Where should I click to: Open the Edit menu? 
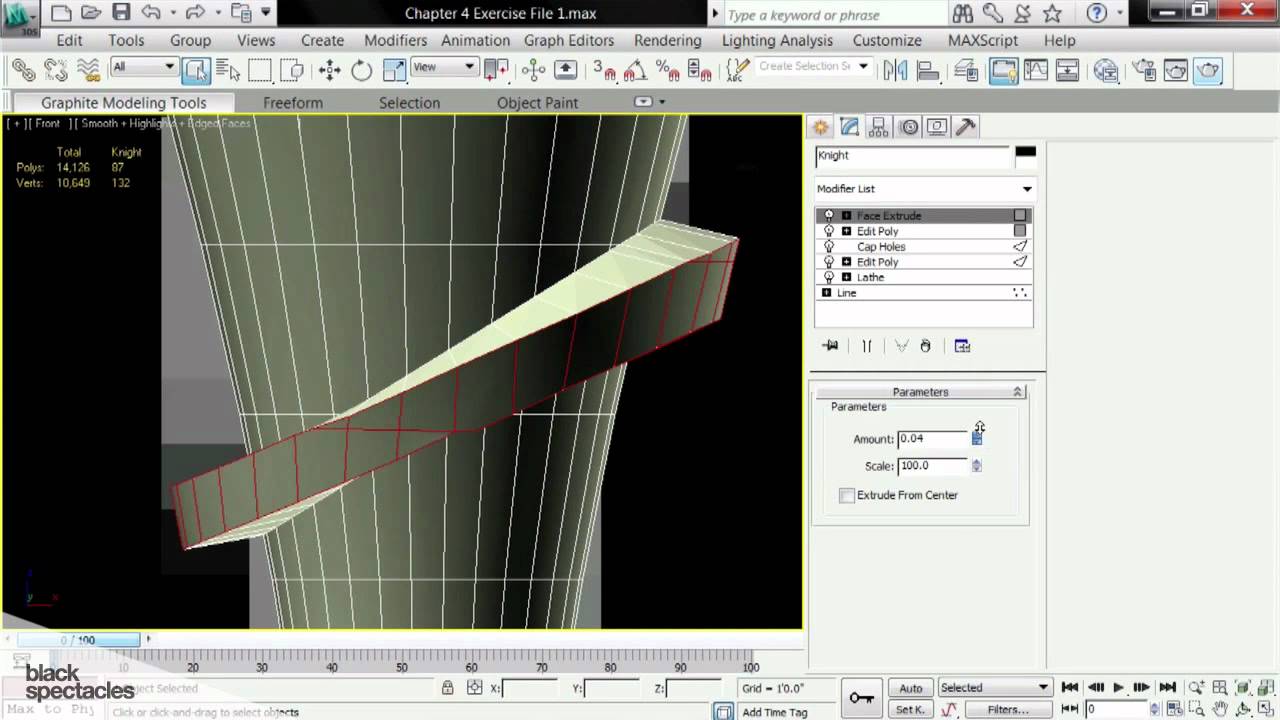[x=69, y=40]
